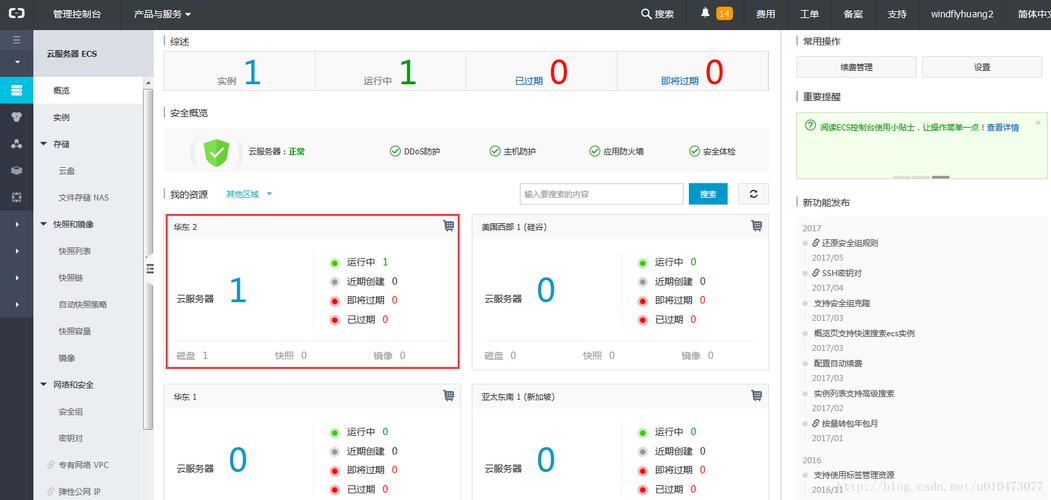This screenshot has width=1051, height=500.
Task: Open the 查看详情 link in reminder
Action: point(1003,127)
